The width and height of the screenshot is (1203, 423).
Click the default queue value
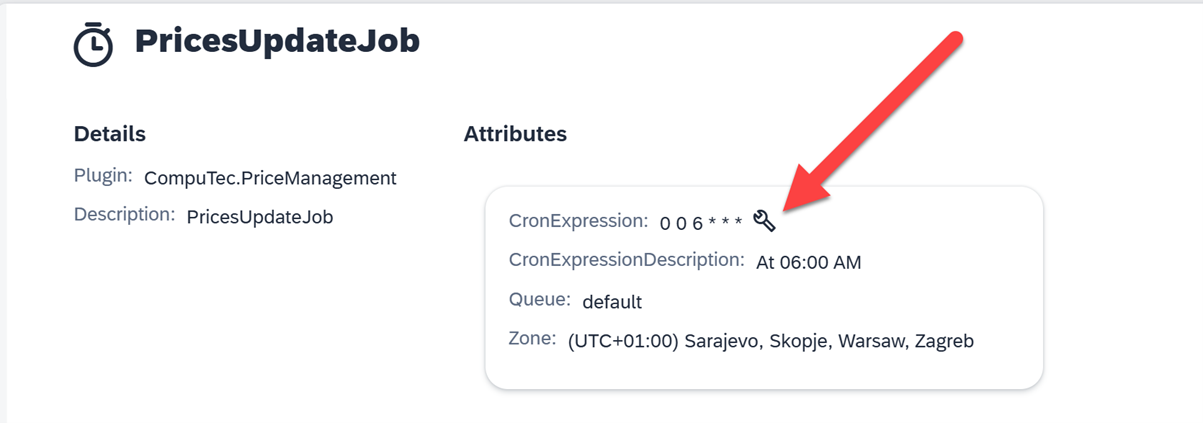pos(612,302)
